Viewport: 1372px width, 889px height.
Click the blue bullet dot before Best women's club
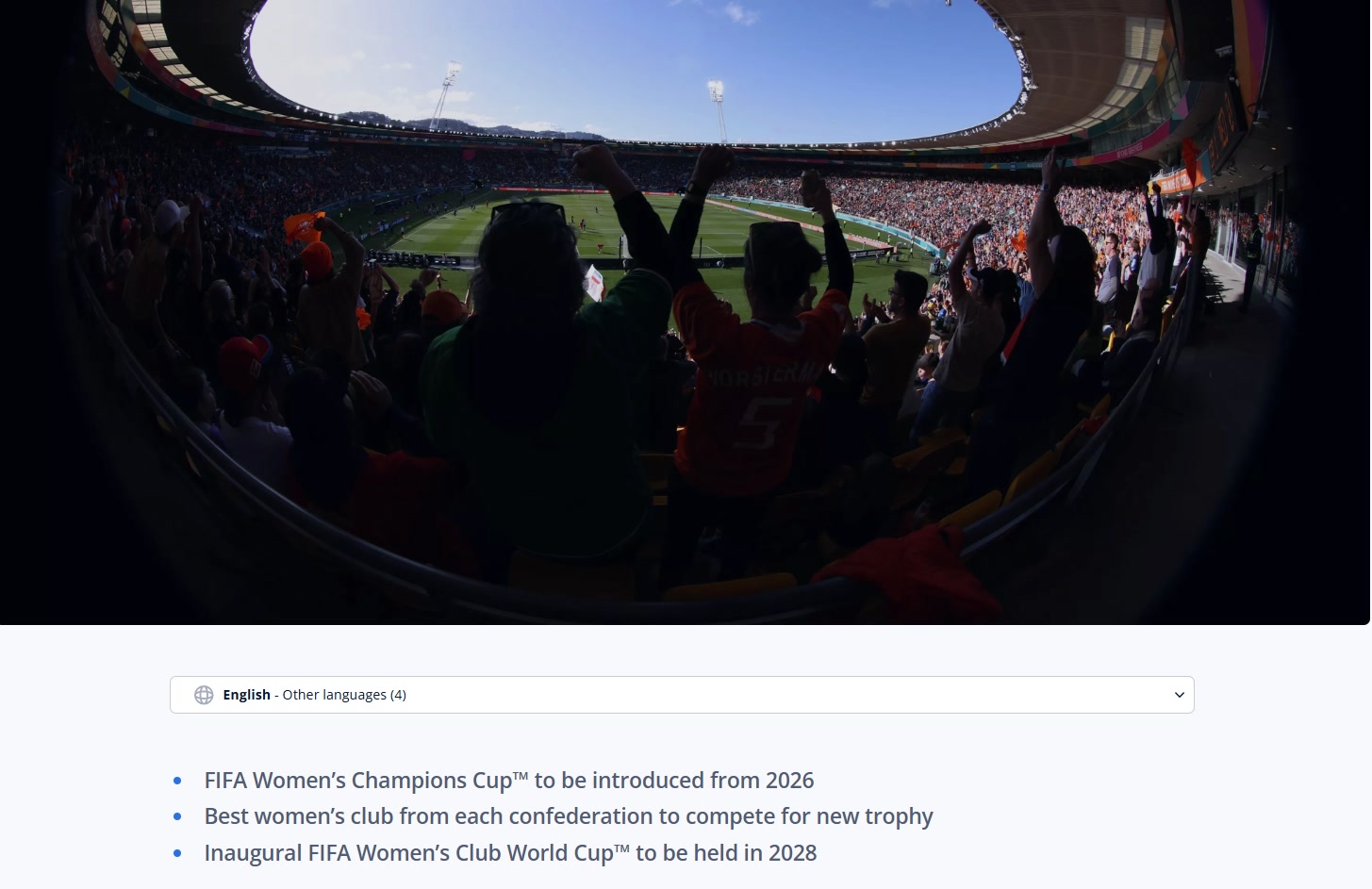pyautogui.click(x=177, y=816)
